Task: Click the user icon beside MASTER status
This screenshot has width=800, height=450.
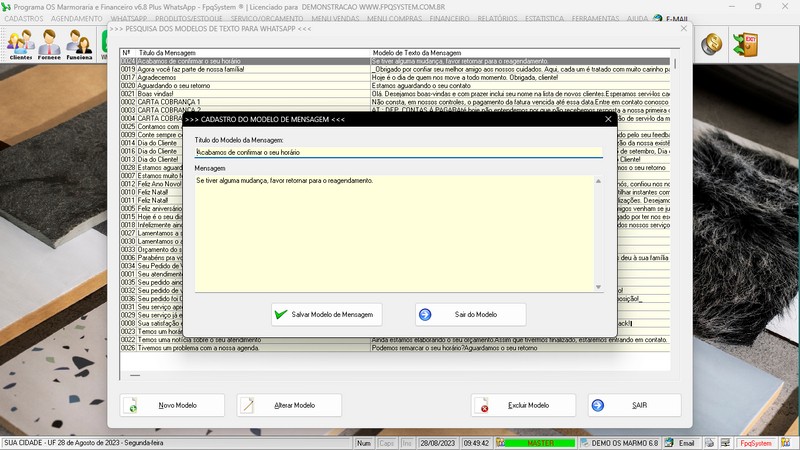Action: (x=501, y=443)
